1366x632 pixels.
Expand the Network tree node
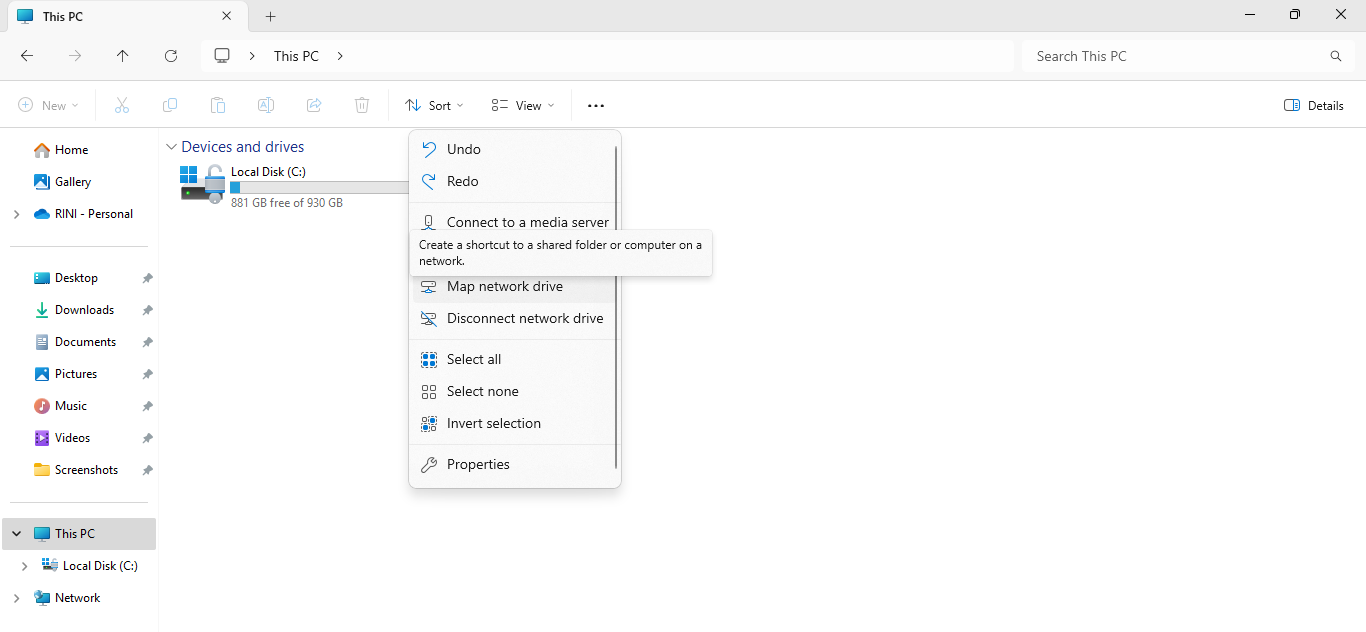coord(16,598)
